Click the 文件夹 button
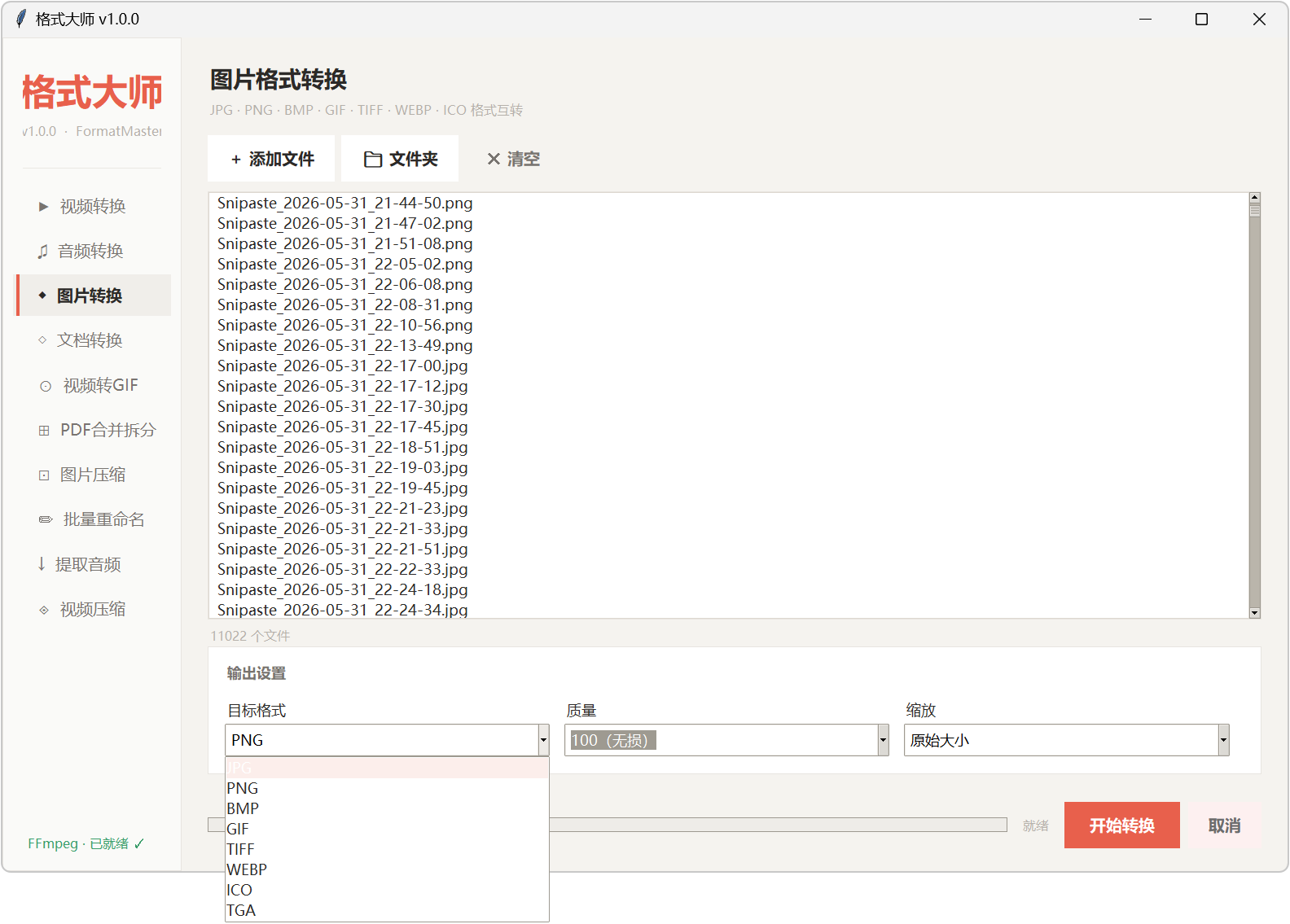The height and width of the screenshot is (924, 1290). [x=400, y=159]
